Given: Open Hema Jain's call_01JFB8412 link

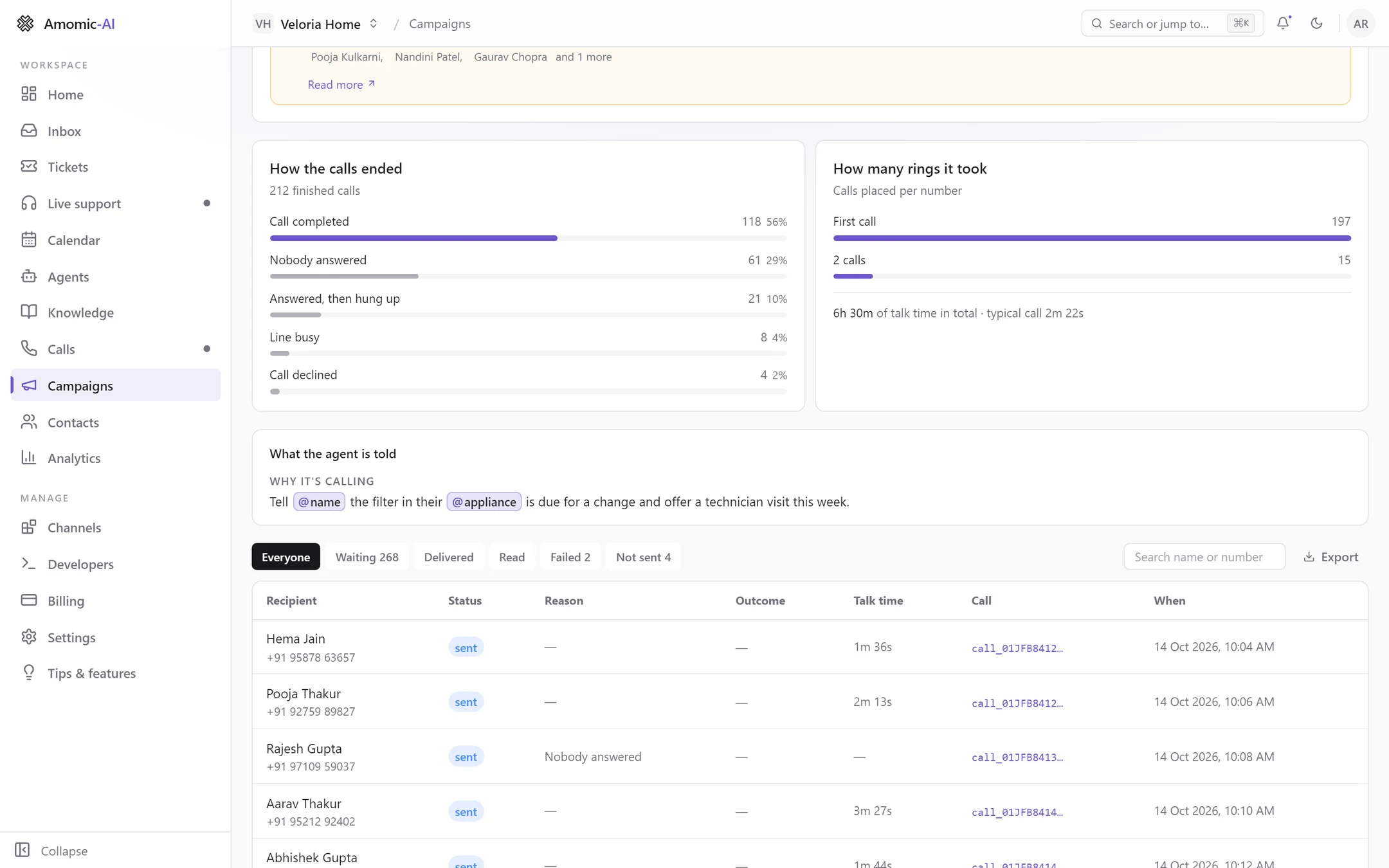Looking at the screenshot, I should tap(1017, 648).
